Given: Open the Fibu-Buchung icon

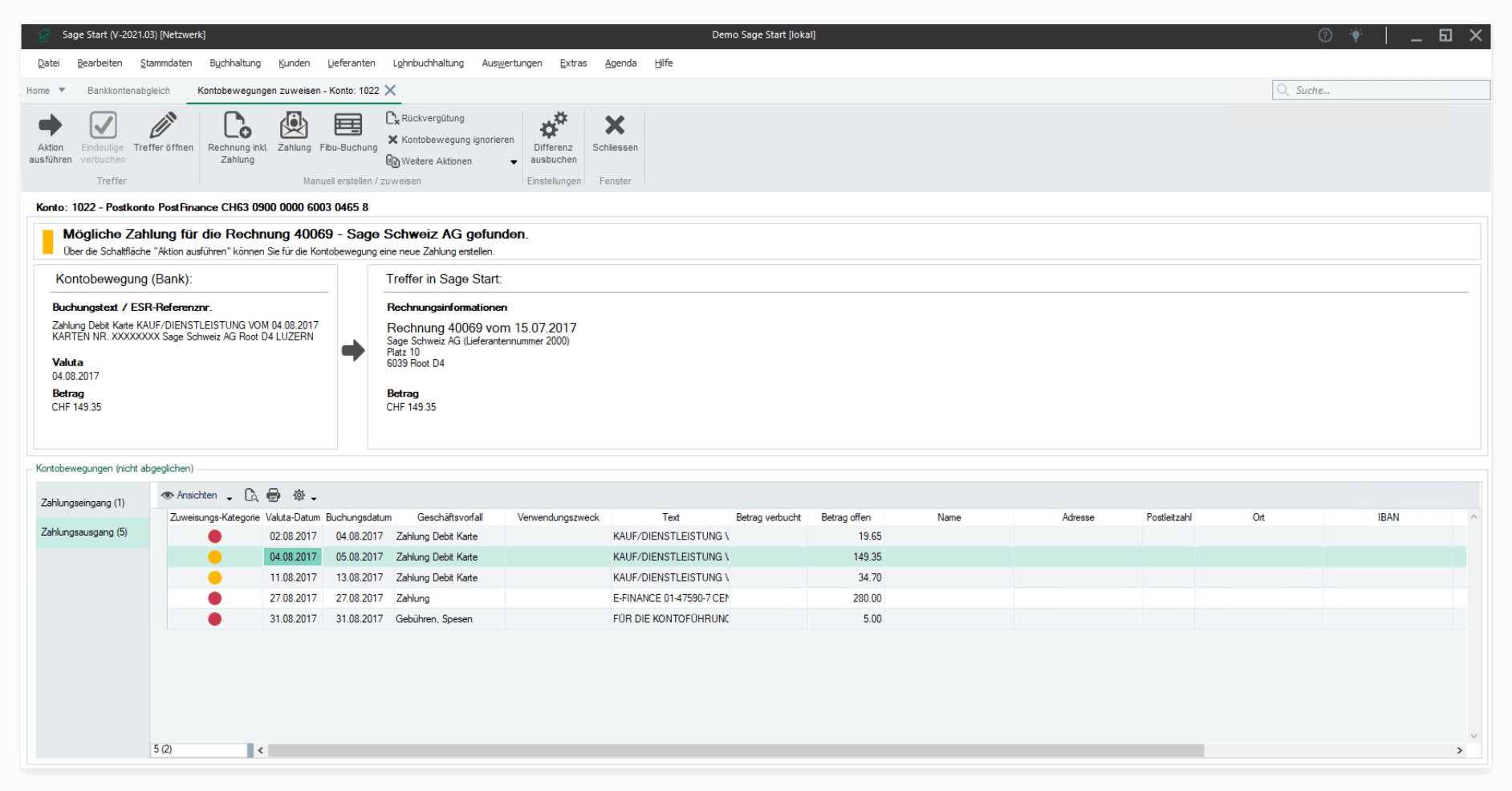Looking at the screenshot, I should 348,124.
